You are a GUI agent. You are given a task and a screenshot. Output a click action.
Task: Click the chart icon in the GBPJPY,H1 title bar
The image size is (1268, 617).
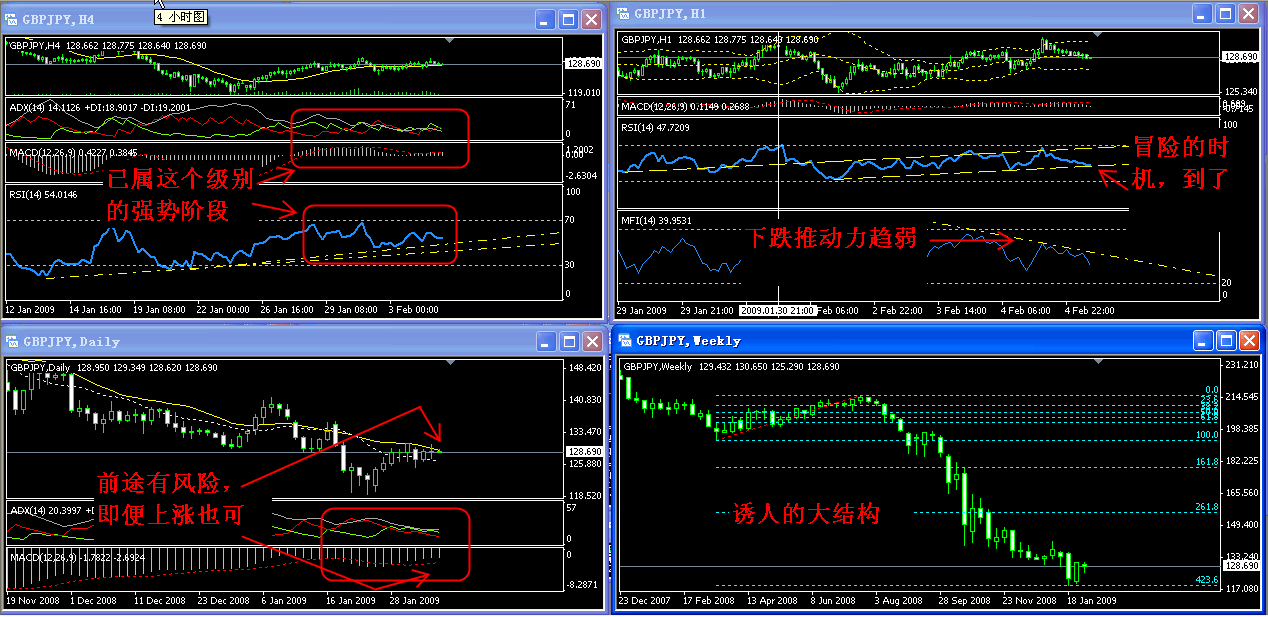[622, 13]
